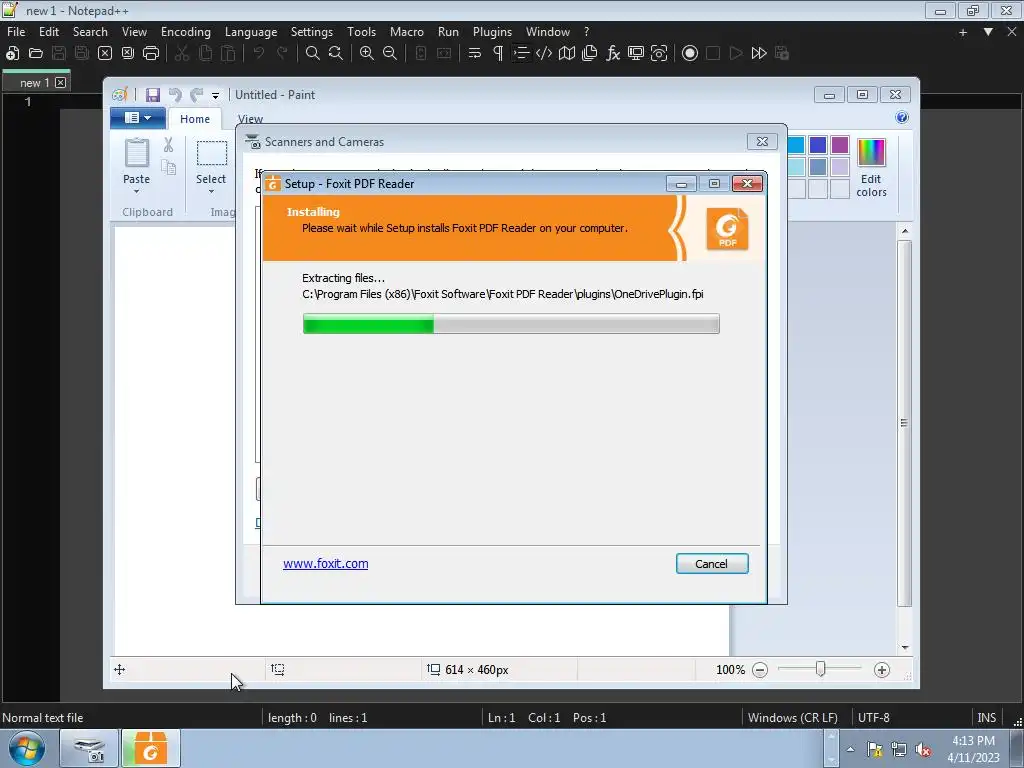The image size is (1024, 768).
Task: Click the muted volume tray icon
Action: coord(923,750)
